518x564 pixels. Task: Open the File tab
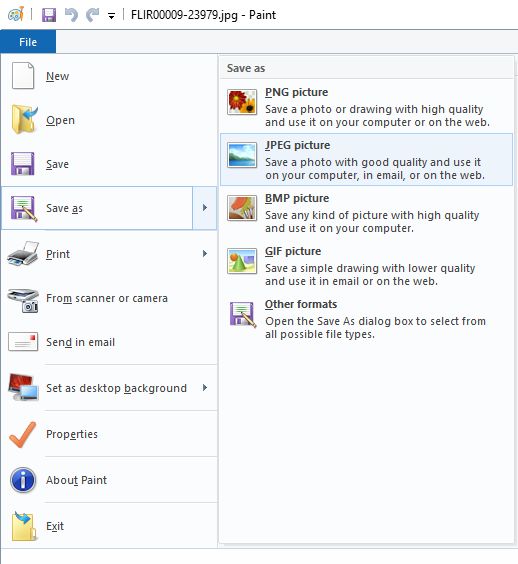coord(28,42)
